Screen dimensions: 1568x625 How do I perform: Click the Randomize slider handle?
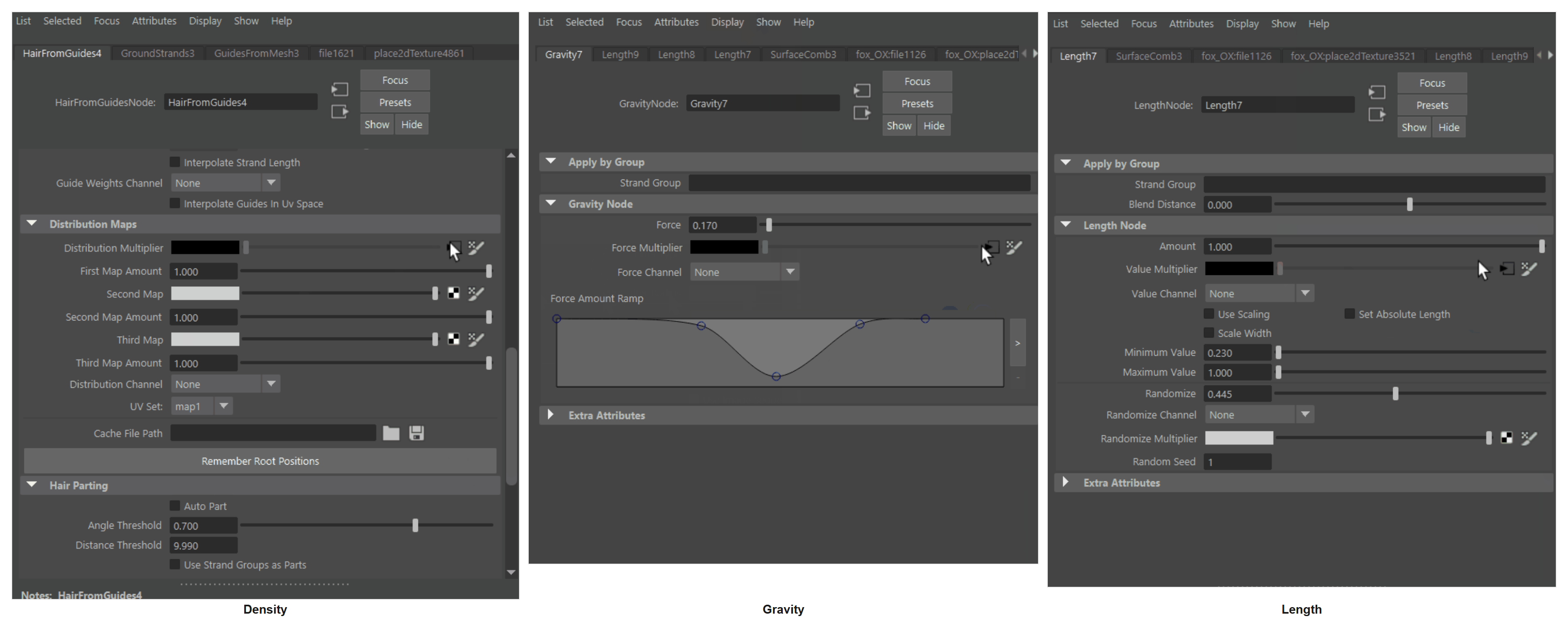(1396, 394)
